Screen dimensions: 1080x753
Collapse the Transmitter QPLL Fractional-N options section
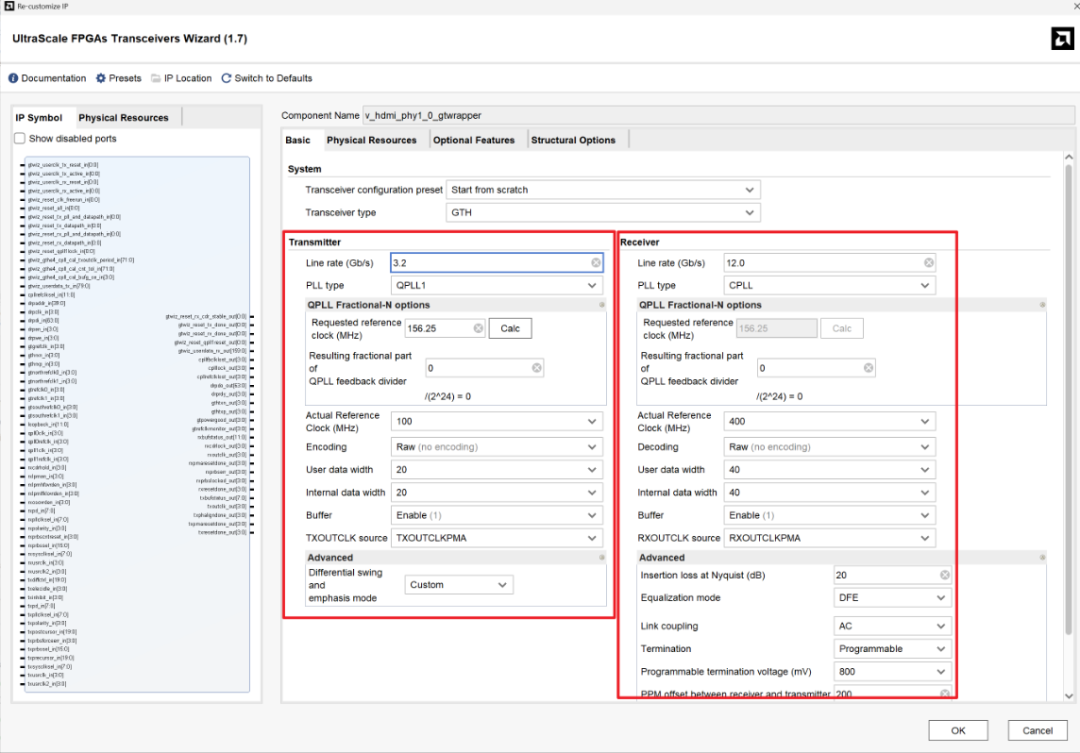click(602, 305)
